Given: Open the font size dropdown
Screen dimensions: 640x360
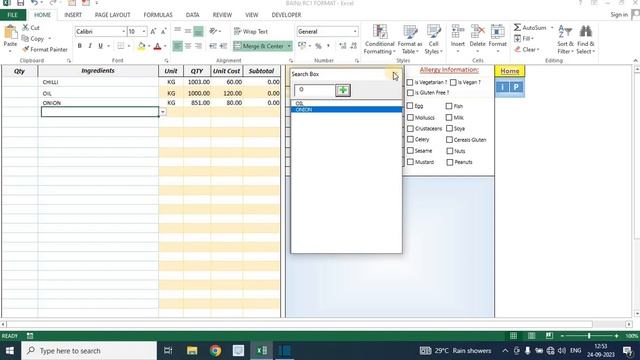Looking at the screenshot, I should pyautogui.click(x=144, y=31).
